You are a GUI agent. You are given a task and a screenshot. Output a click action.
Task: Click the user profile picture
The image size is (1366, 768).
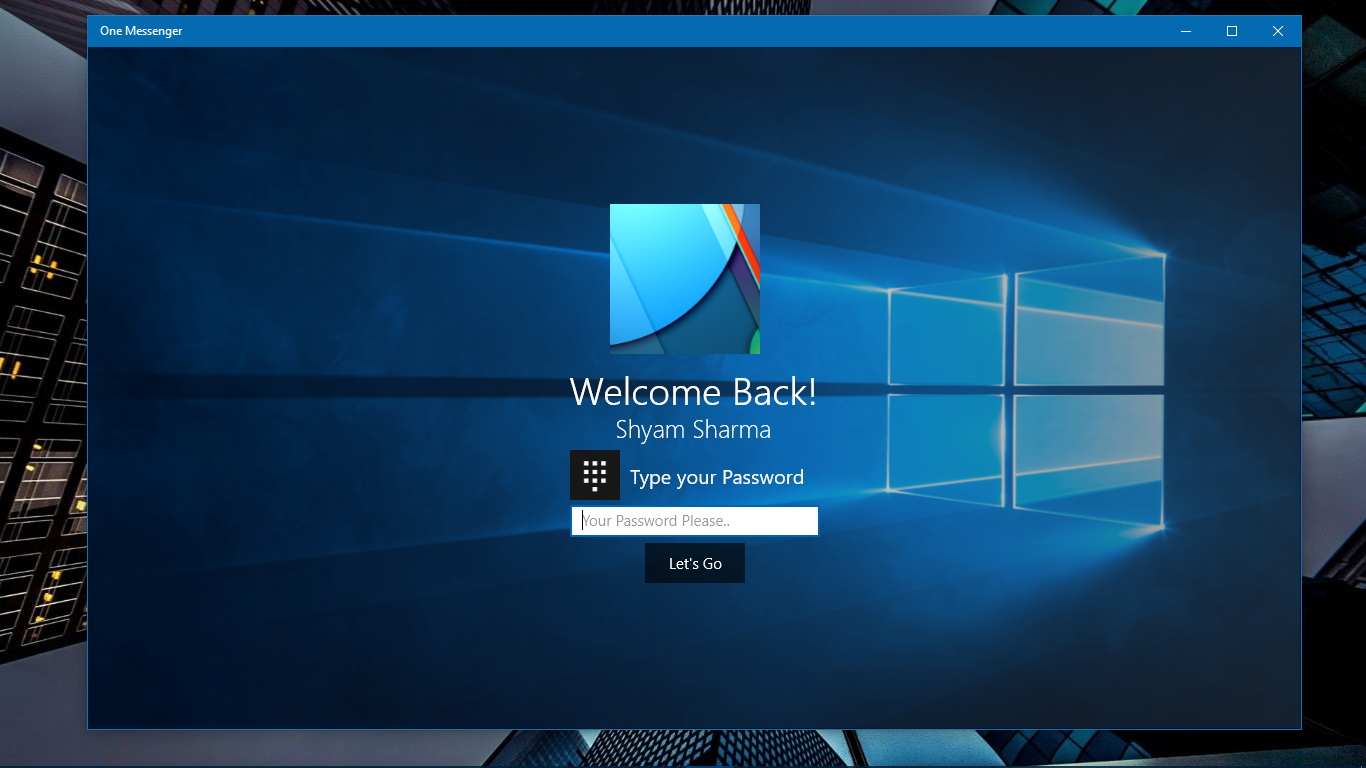(685, 279)
